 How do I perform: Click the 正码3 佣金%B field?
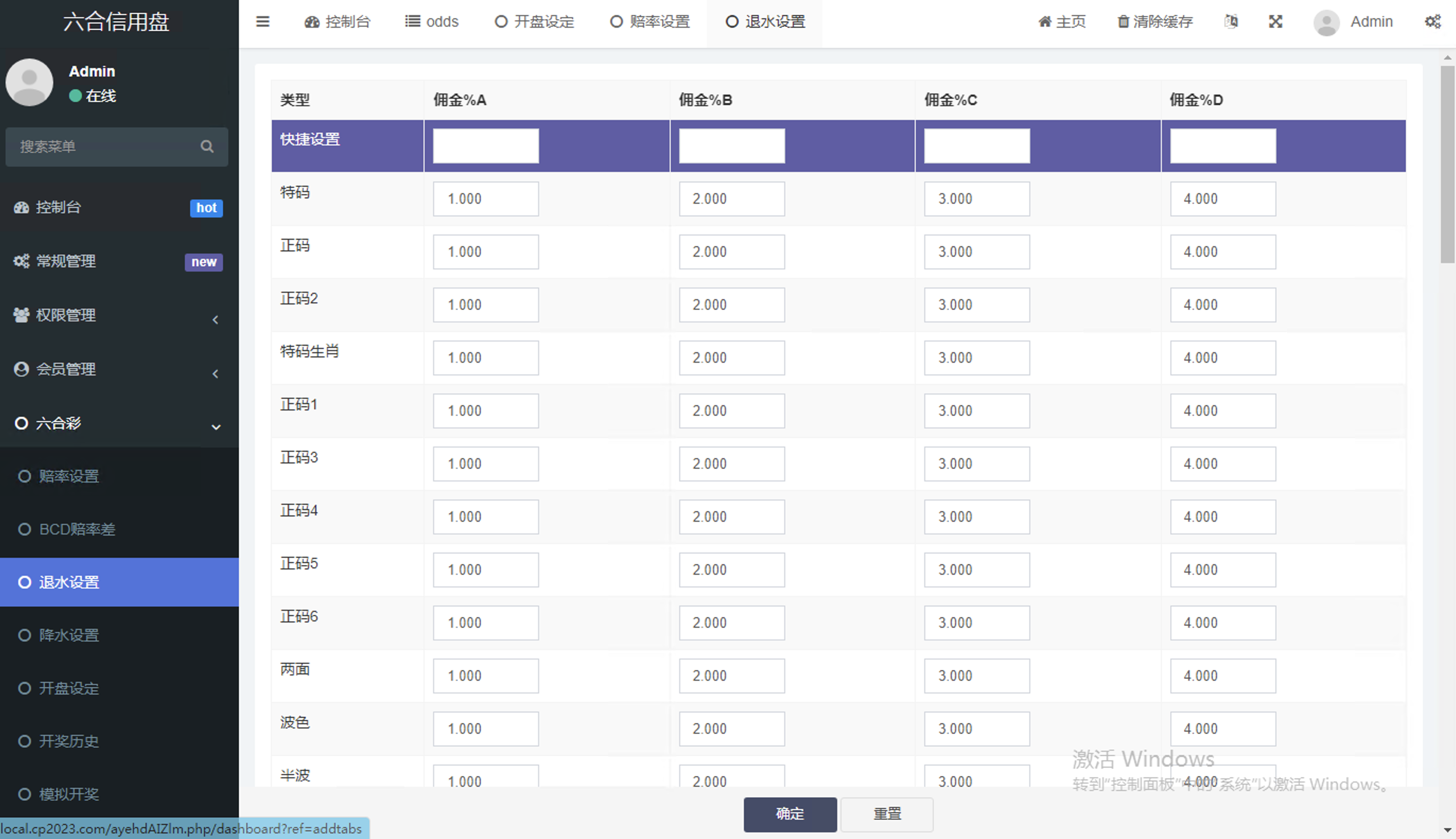coord(732,464)
